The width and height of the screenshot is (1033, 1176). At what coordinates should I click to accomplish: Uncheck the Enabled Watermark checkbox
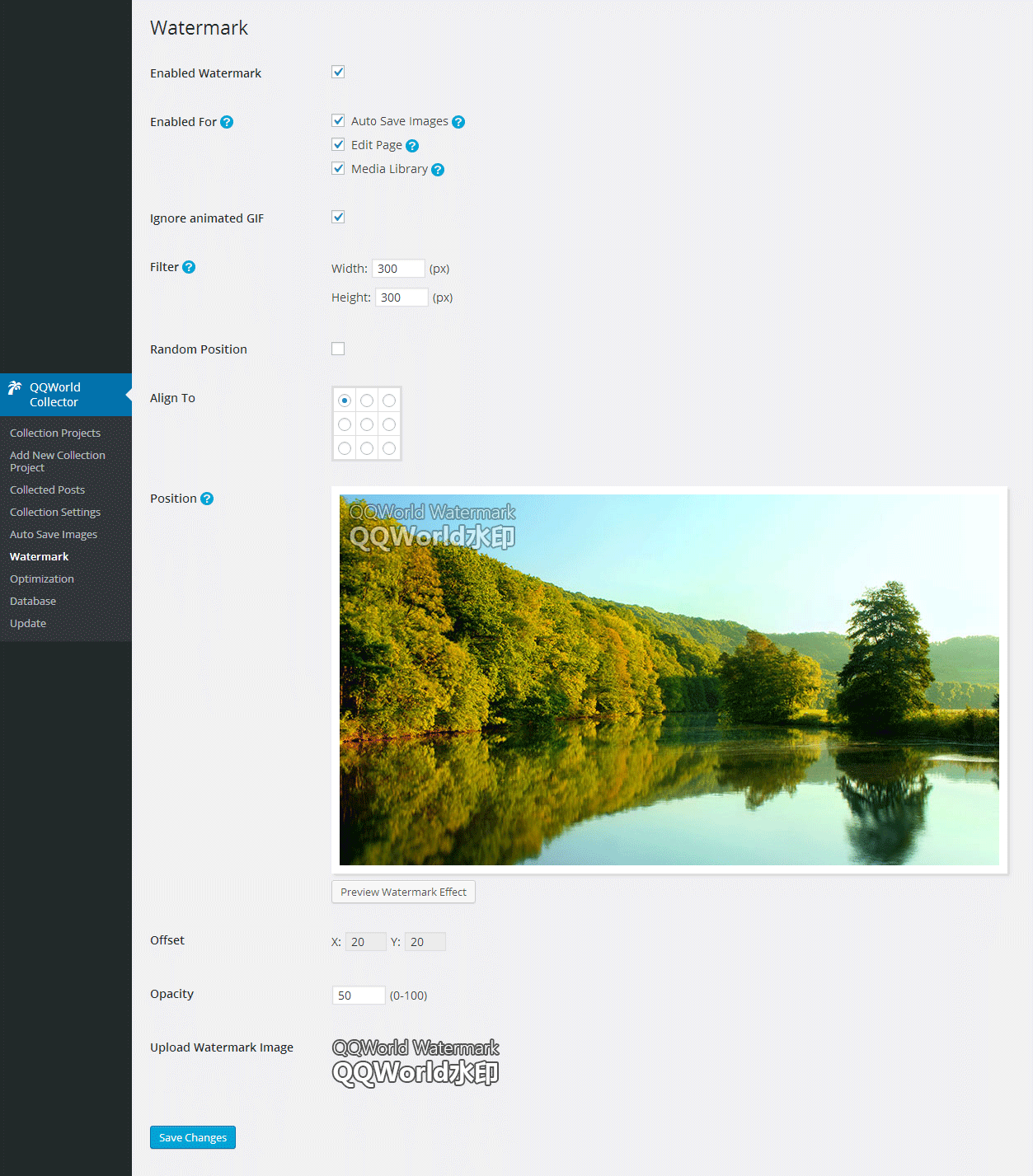tap(338, 72)
